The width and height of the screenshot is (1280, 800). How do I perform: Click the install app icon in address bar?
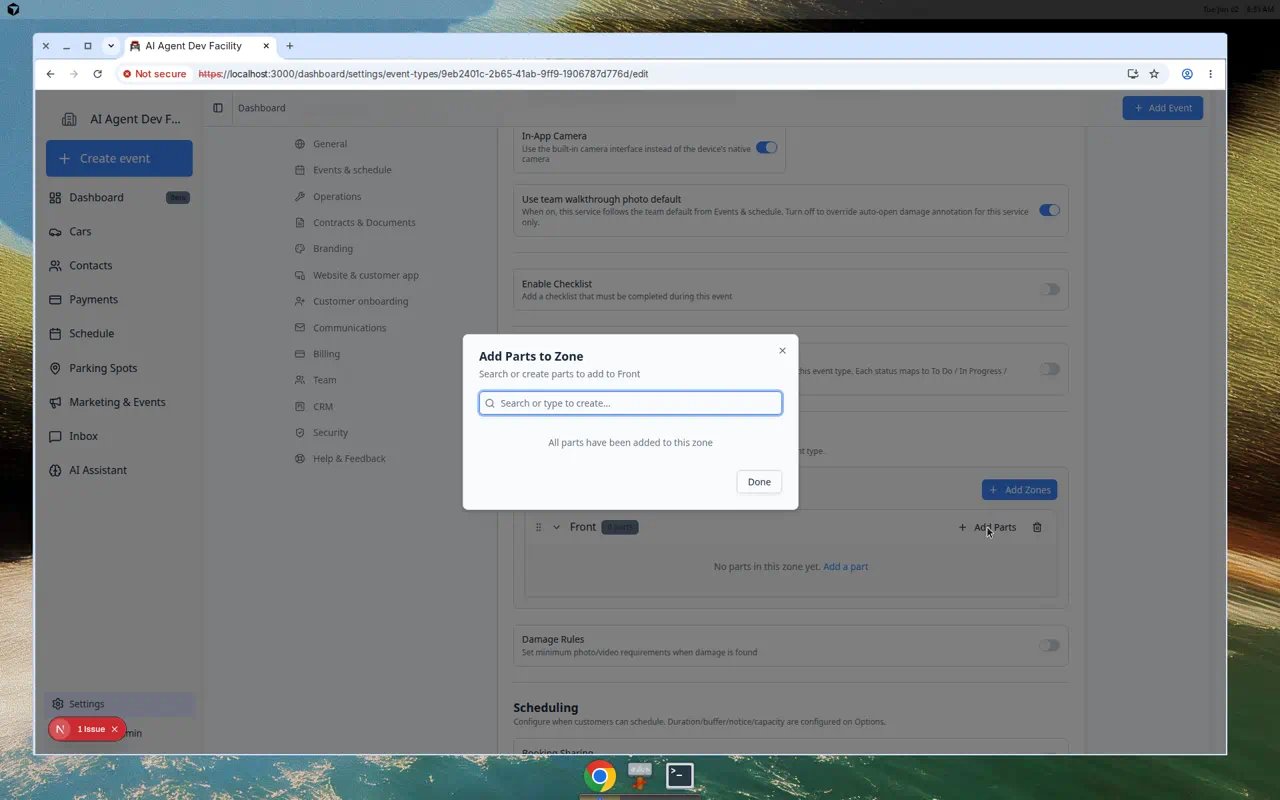click(x=1132, y=74)
